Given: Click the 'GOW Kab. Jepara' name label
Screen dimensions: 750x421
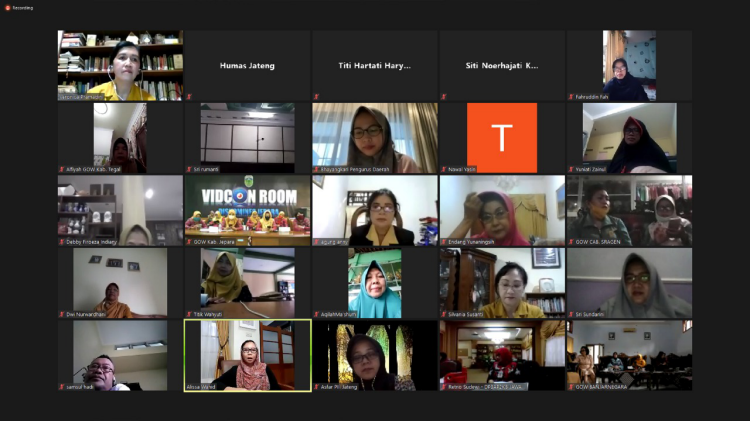Looking at the screenshot, I should pyautogui.click(x=214, y=242).
